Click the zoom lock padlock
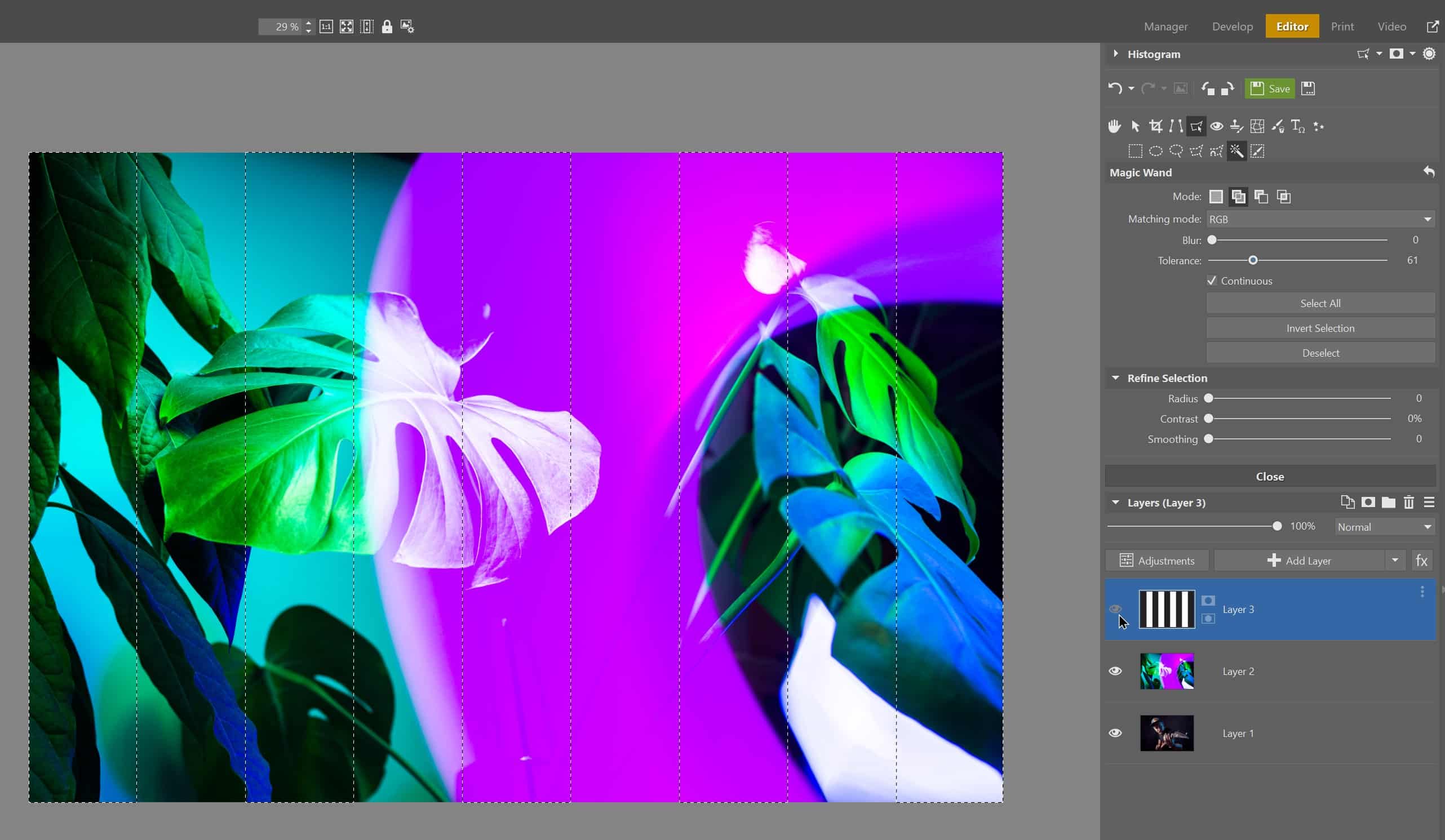The image size is (1445, 840). [x=387, y=26]
